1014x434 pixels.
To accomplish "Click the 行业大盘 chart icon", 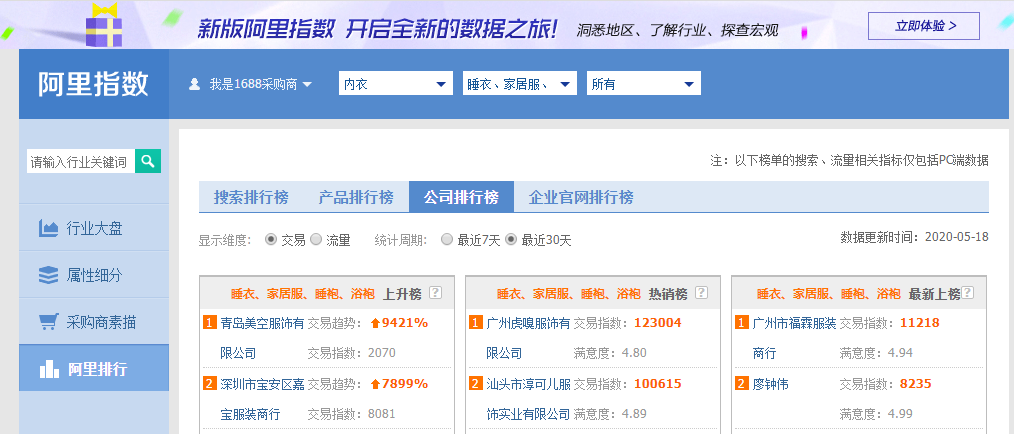I will 48,228.
